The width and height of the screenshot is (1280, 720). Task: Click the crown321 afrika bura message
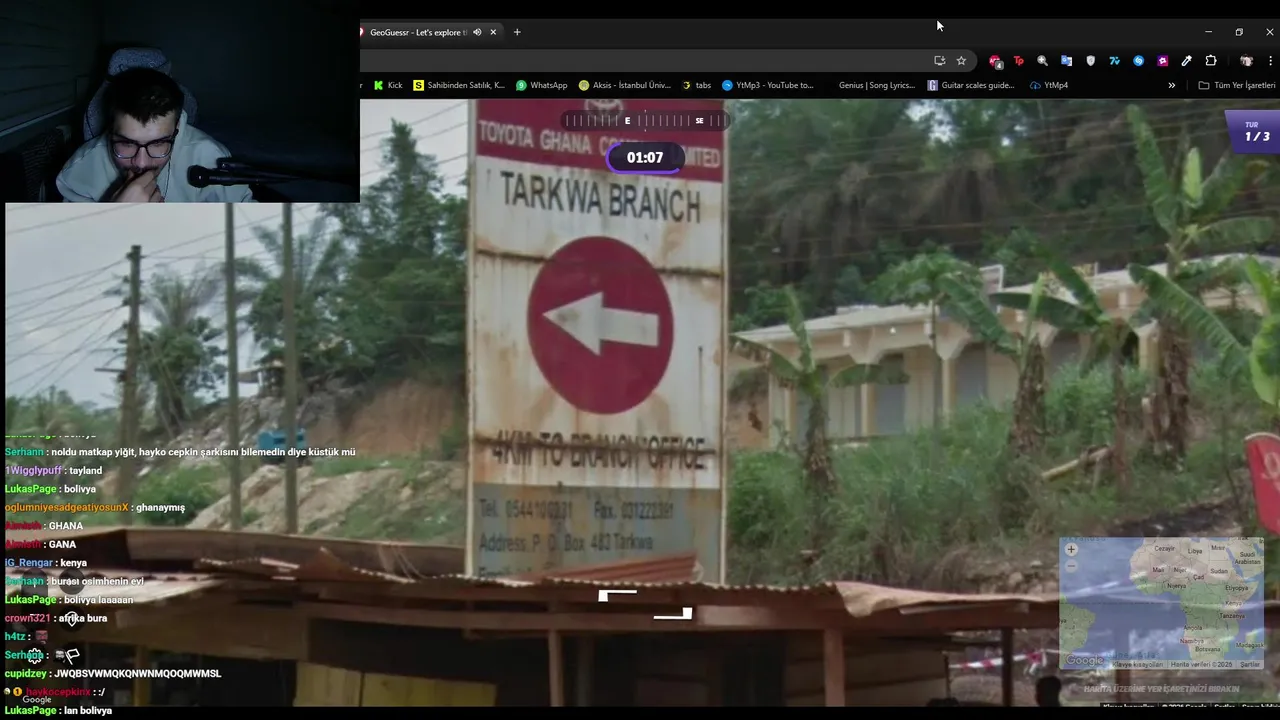coord(56,618)
